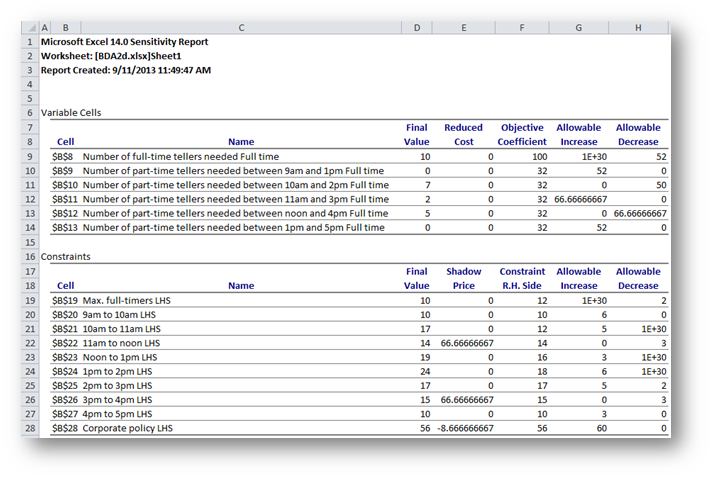The image size is (713, 480).
Task: Click the 'Corporate policy LHS' constraint name
Action: [127, 428]
